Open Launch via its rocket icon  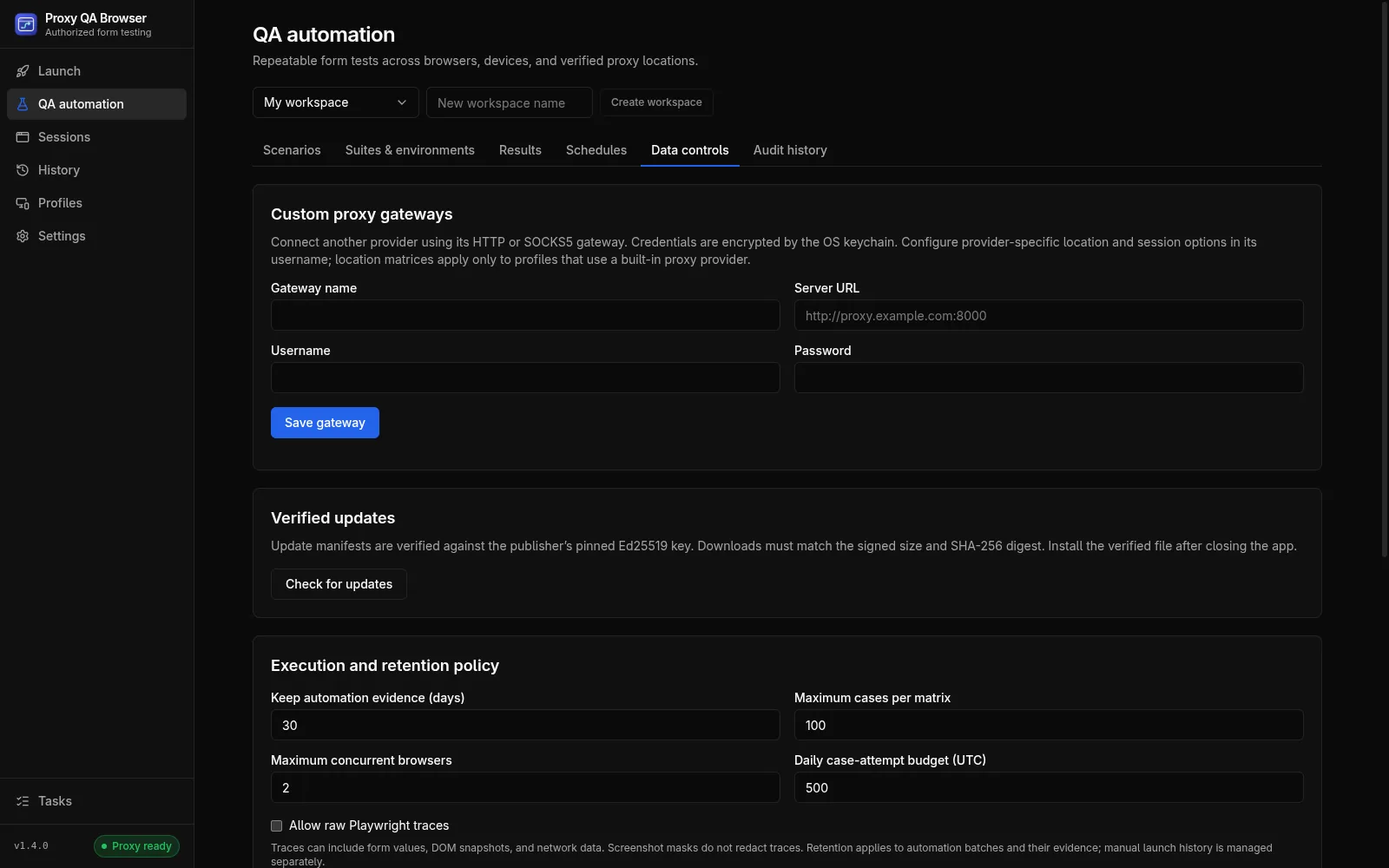23,71
